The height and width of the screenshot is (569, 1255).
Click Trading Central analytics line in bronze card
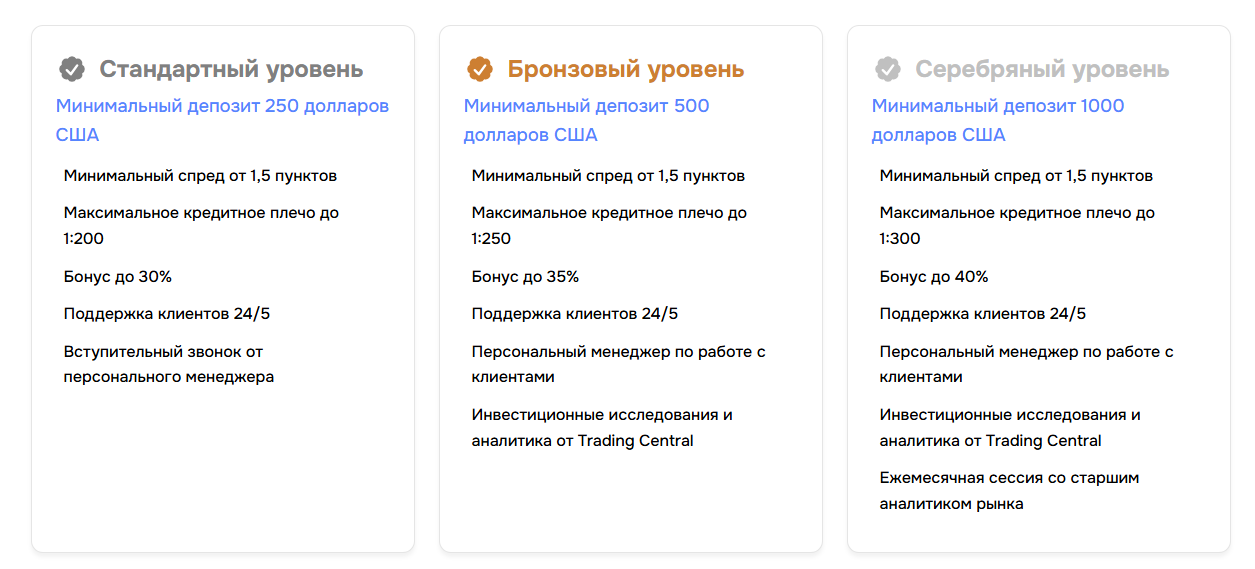[602, 428]
